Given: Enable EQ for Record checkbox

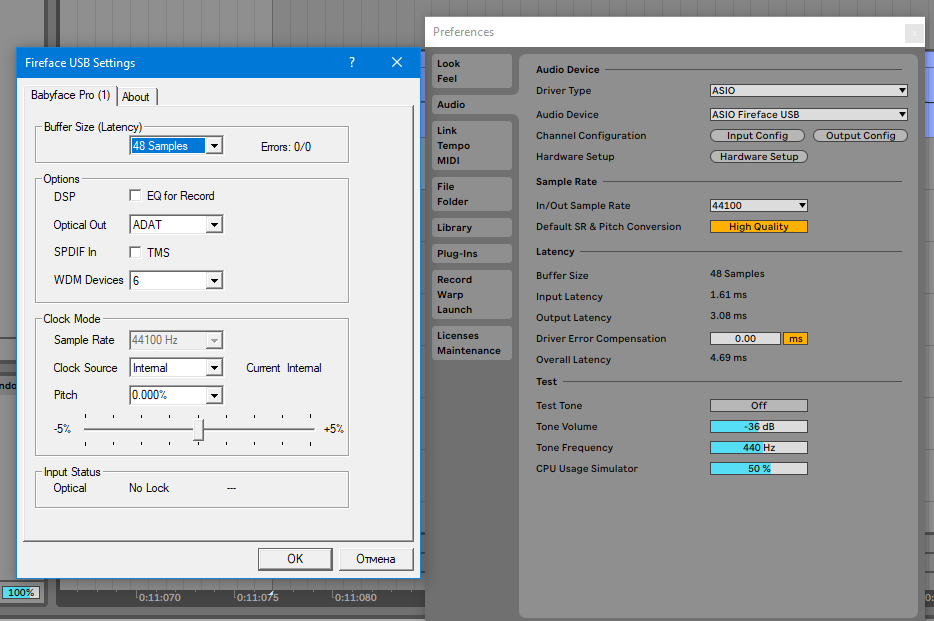Looking at the screenshot, I should [136, 196].
